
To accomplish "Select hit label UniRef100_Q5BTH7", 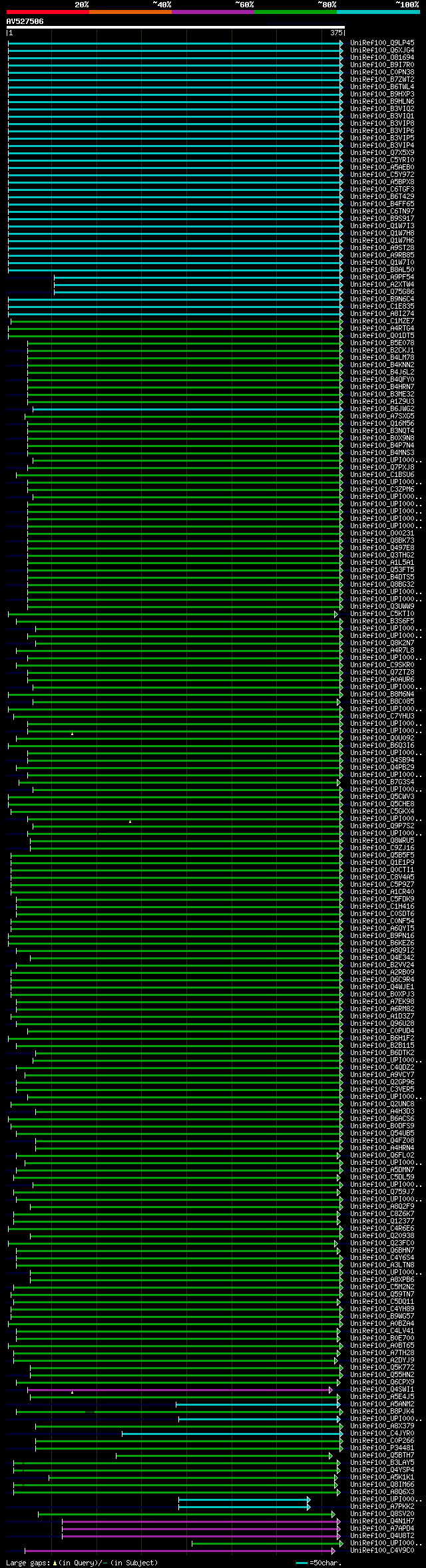I will (x=382, y=1456).
